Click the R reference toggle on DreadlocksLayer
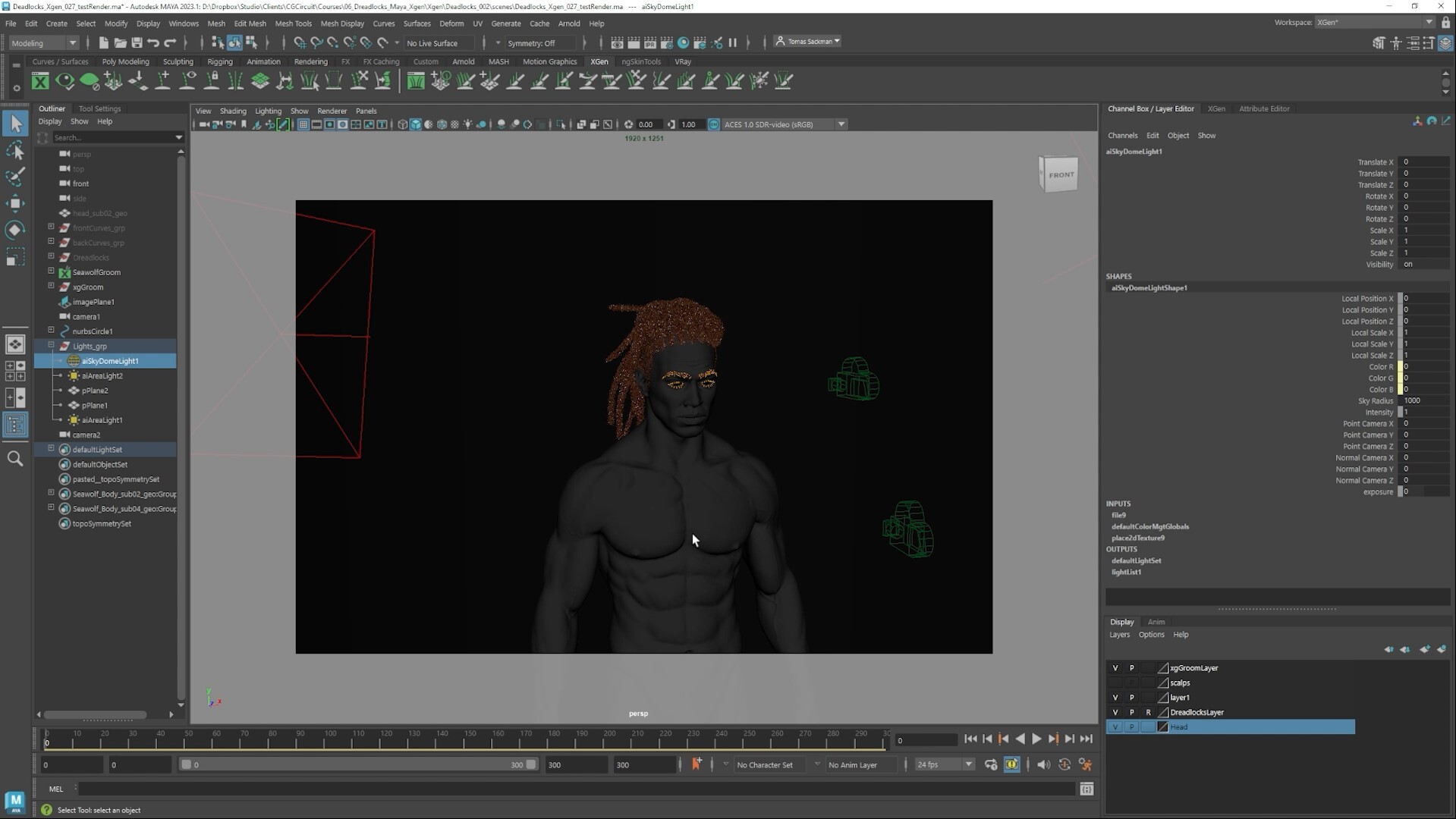 point(1148,712)
